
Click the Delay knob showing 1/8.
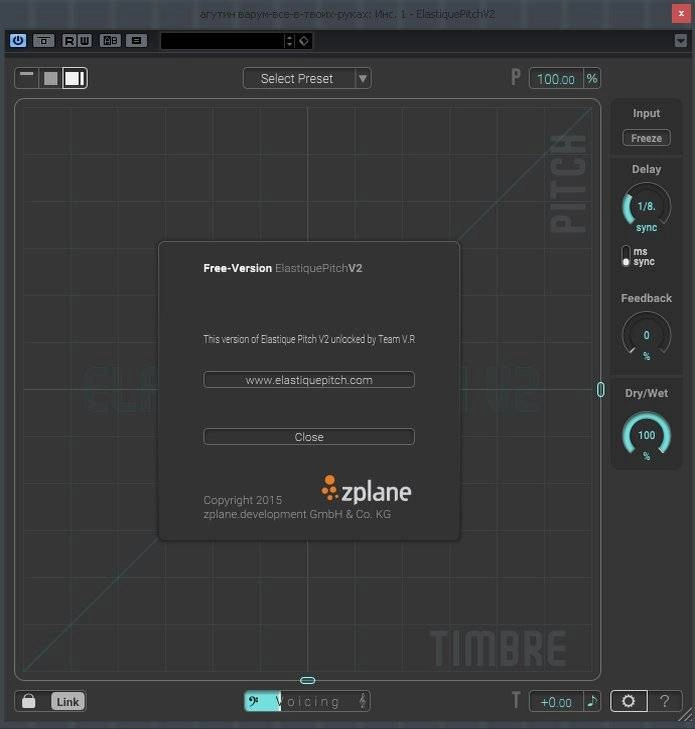(646, 207)
